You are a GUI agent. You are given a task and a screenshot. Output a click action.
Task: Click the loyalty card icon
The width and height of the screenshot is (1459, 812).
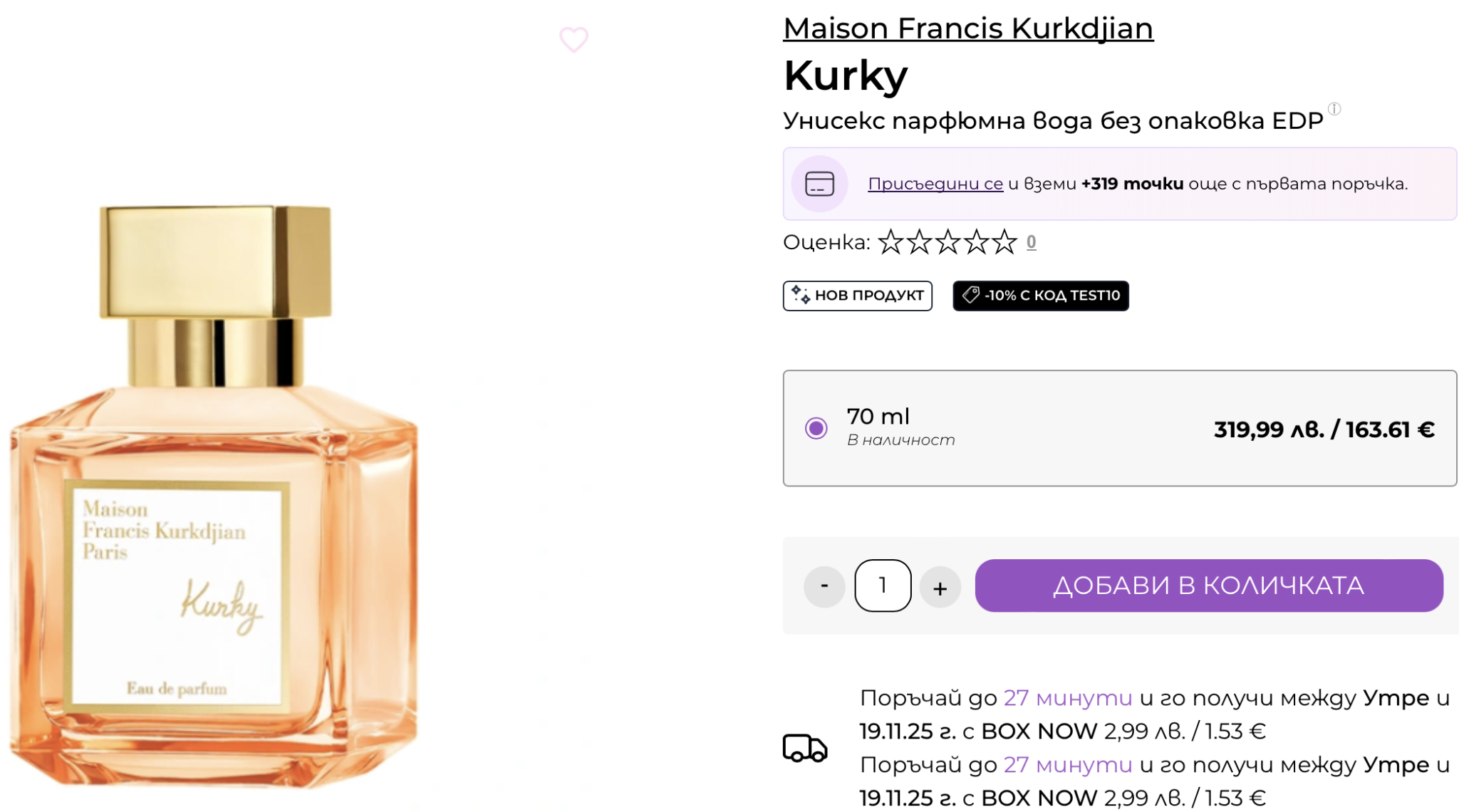[819, 184]
